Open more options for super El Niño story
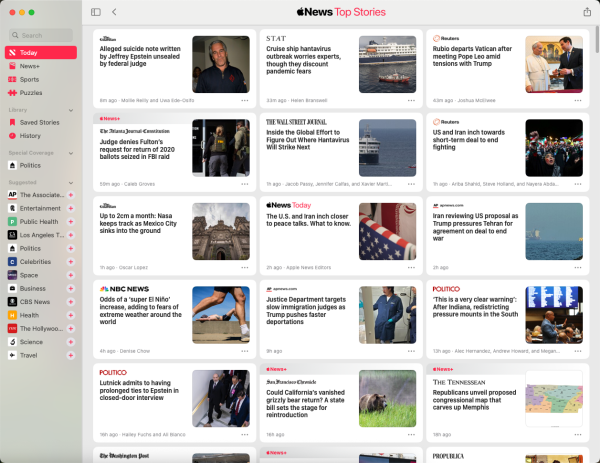This screenshot has height=463, width=600. pos(245,351)
